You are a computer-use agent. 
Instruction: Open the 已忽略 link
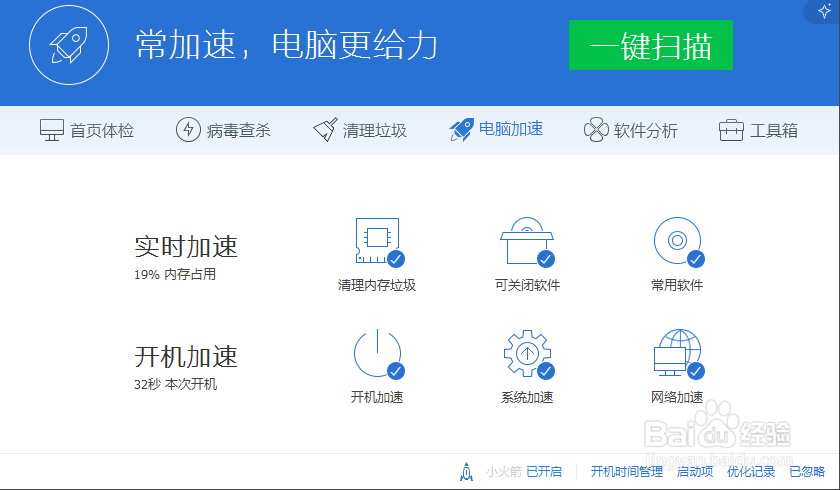[x=807, y=471]
